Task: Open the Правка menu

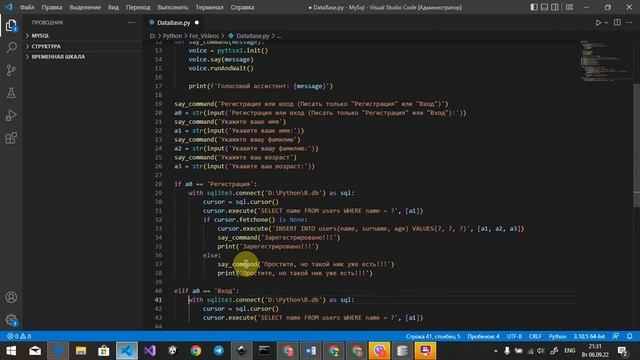Action: 52,7
